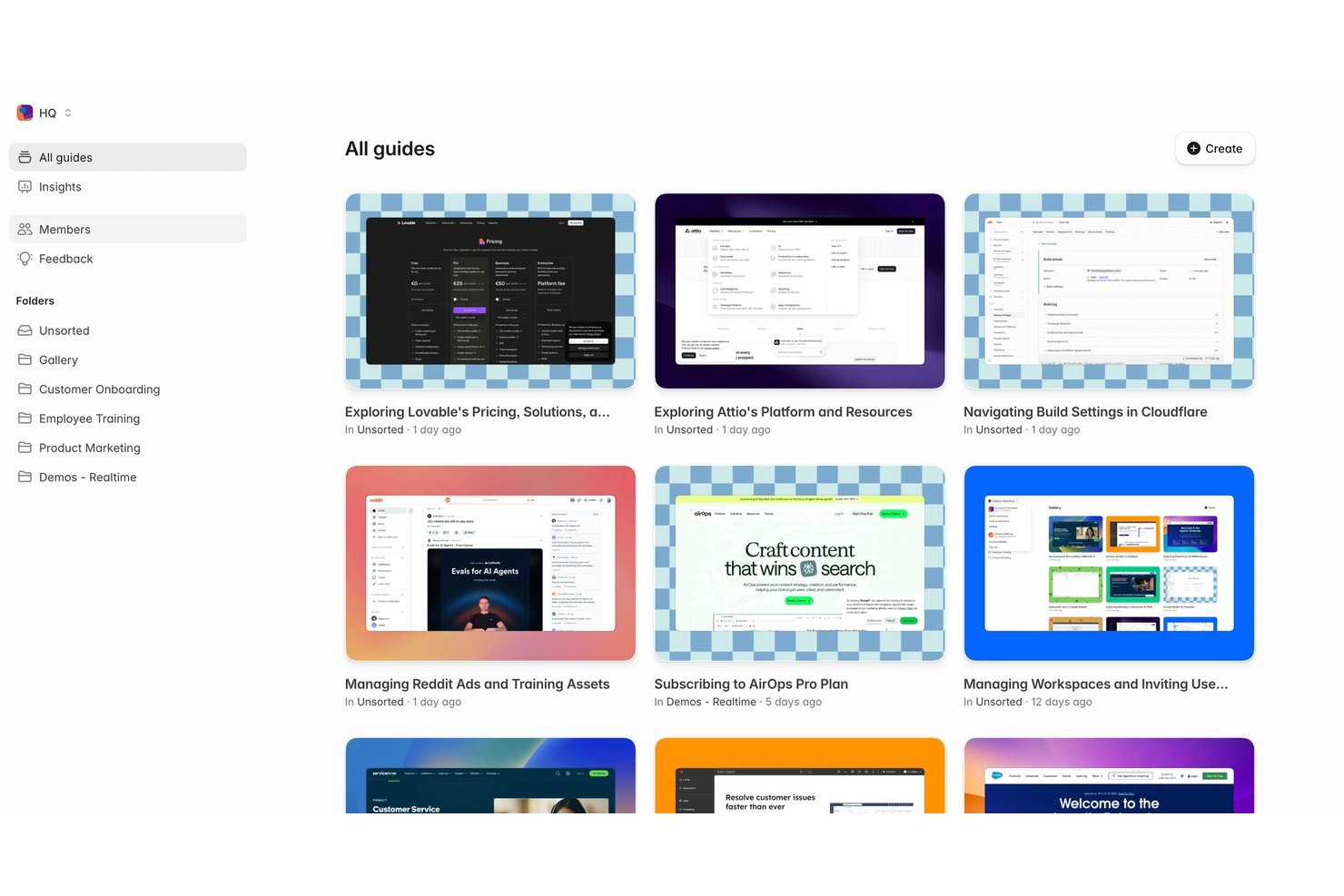1344x896 pixels.
Task: Click the All guides stack icon
Action: point(25,157)
